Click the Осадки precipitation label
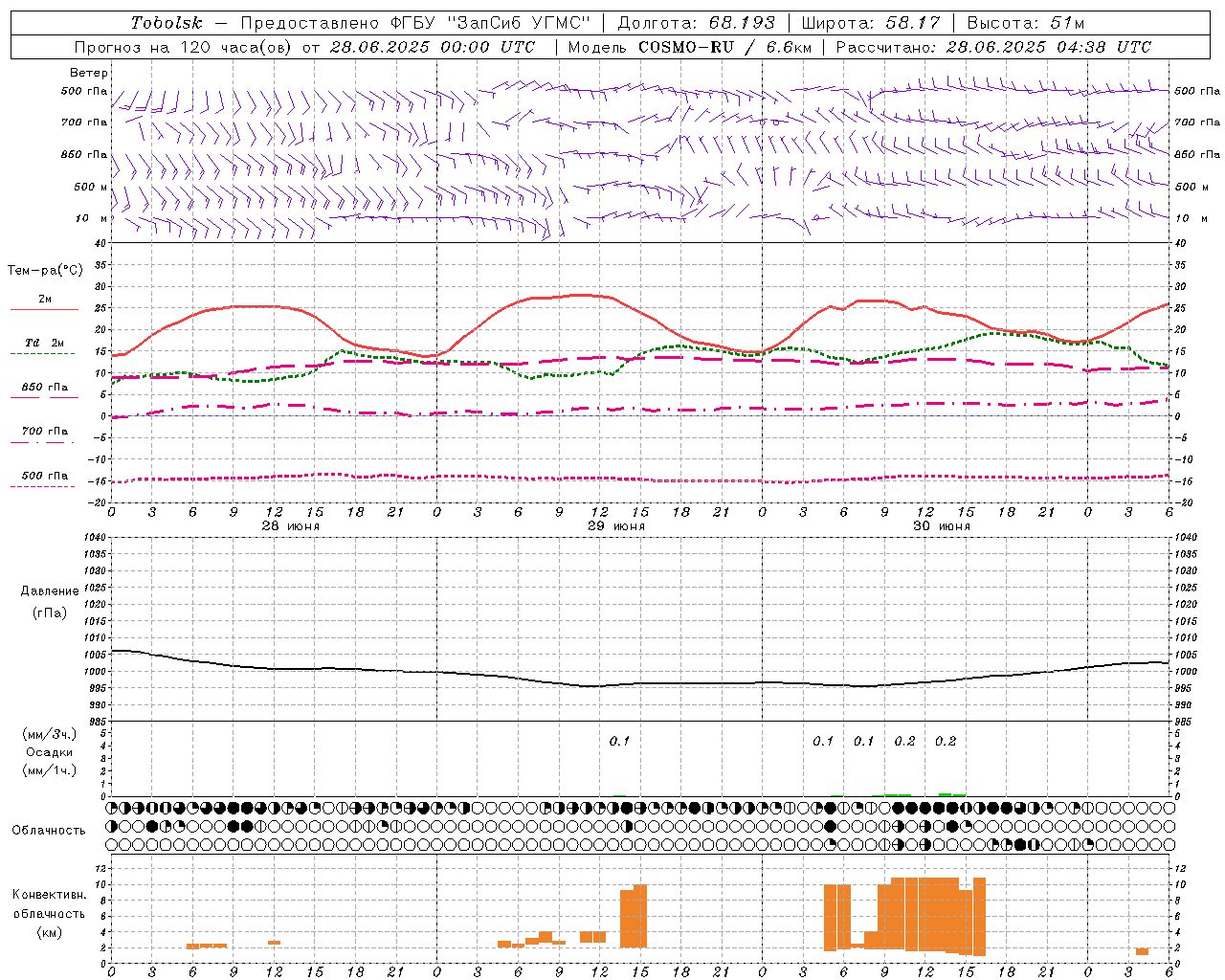The width and height of the screenshot is (1225, 980). [50, 752]
